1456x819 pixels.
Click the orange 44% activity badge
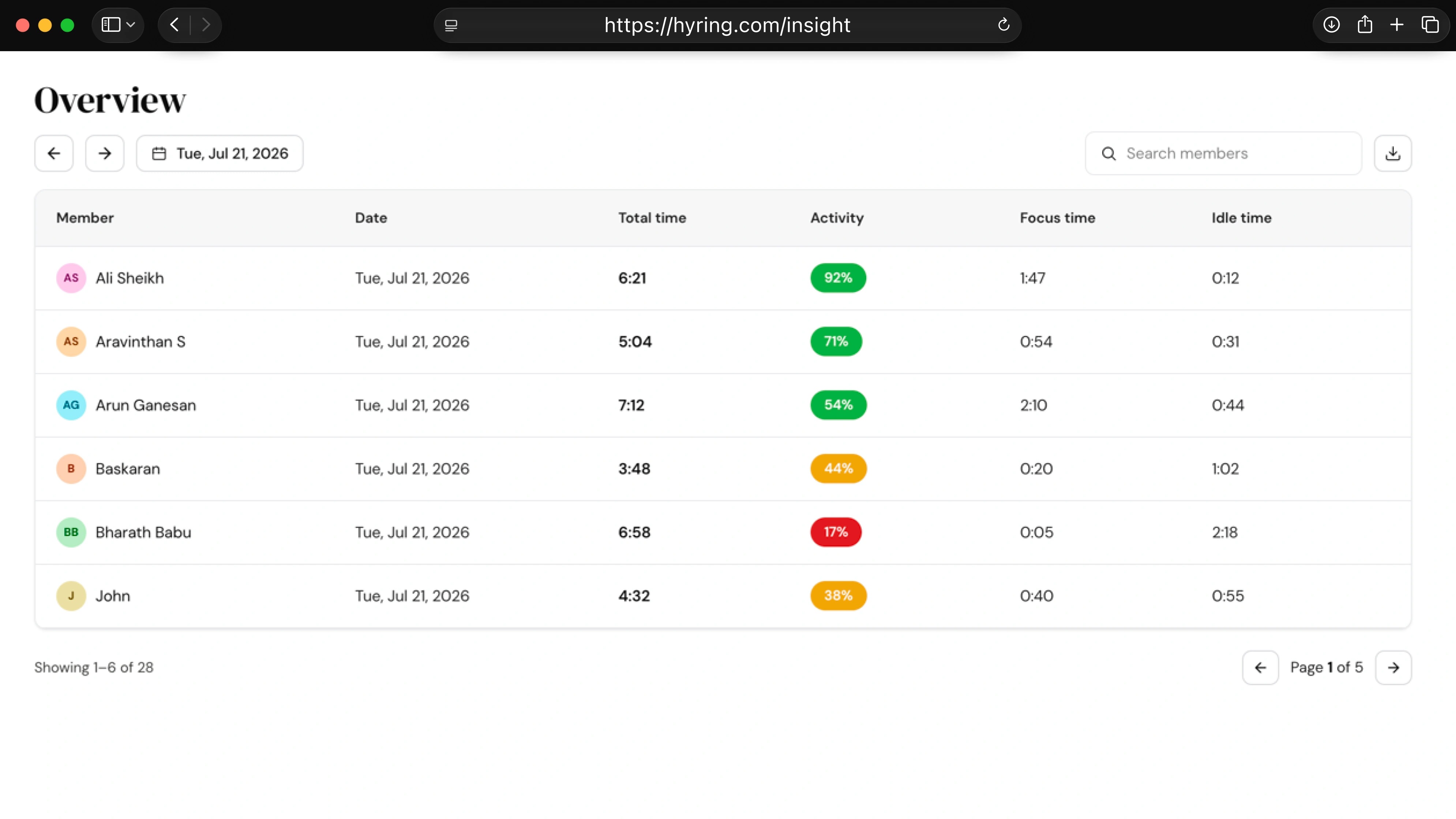(x=838, y=469)
